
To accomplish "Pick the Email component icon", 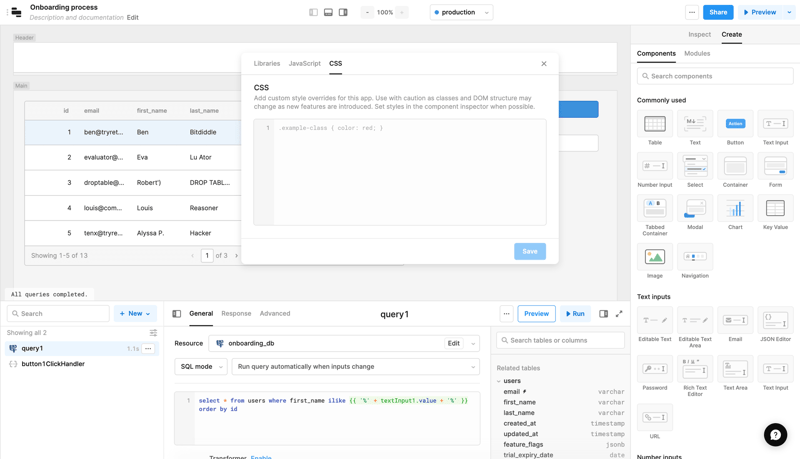I will coord(735,320).
